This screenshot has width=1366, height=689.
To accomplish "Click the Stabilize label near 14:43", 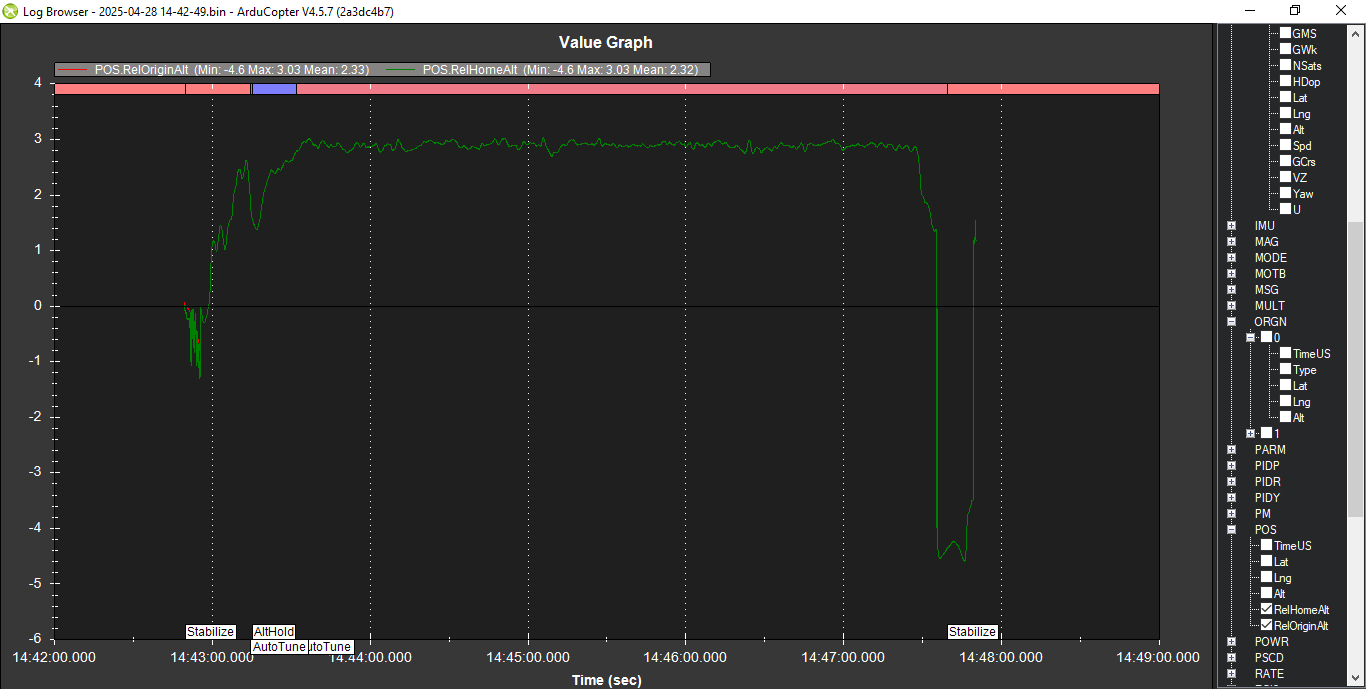I will [210, 632].
